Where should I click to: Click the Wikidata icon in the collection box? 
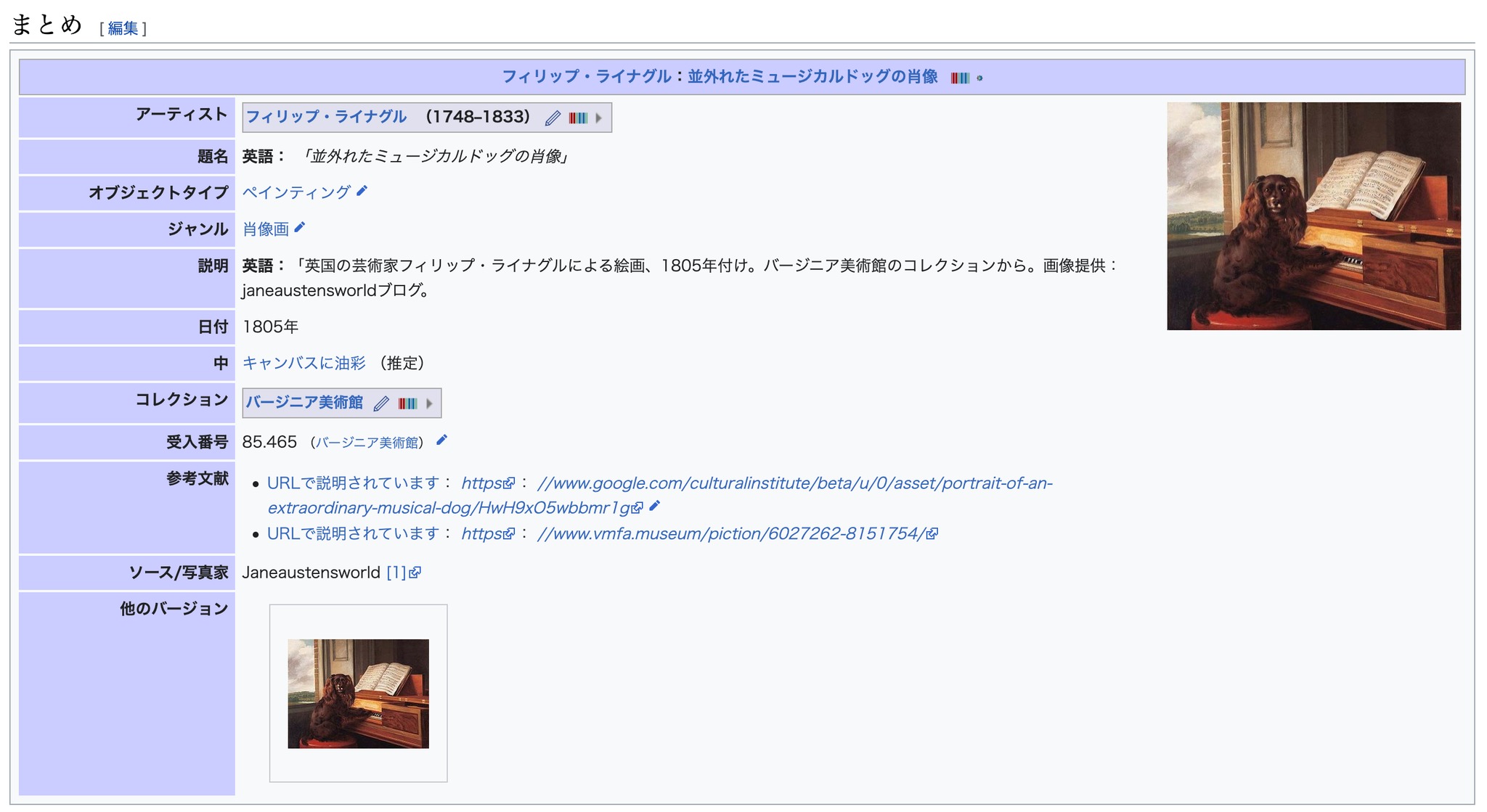407,403
